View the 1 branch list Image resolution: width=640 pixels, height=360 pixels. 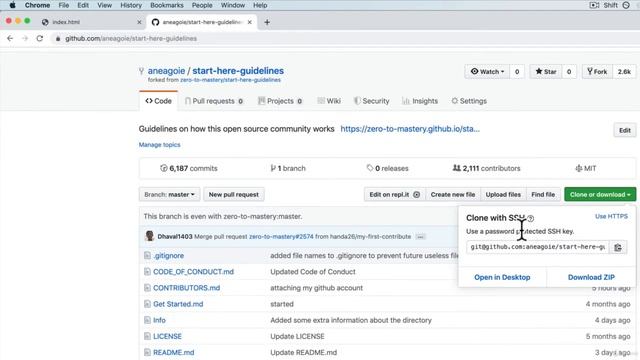pyautogui.click(x=288, y=168)
